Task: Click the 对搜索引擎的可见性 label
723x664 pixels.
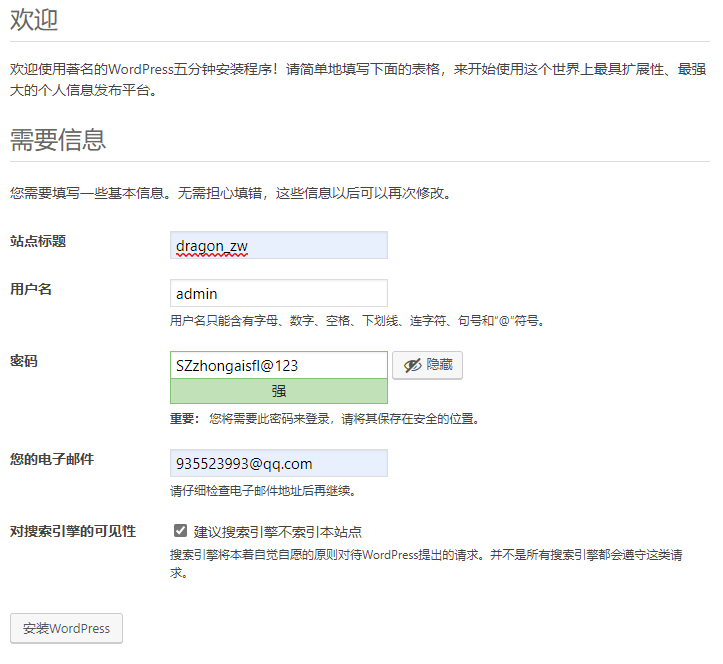Action: pyautogui.click(x=73, y=531)
